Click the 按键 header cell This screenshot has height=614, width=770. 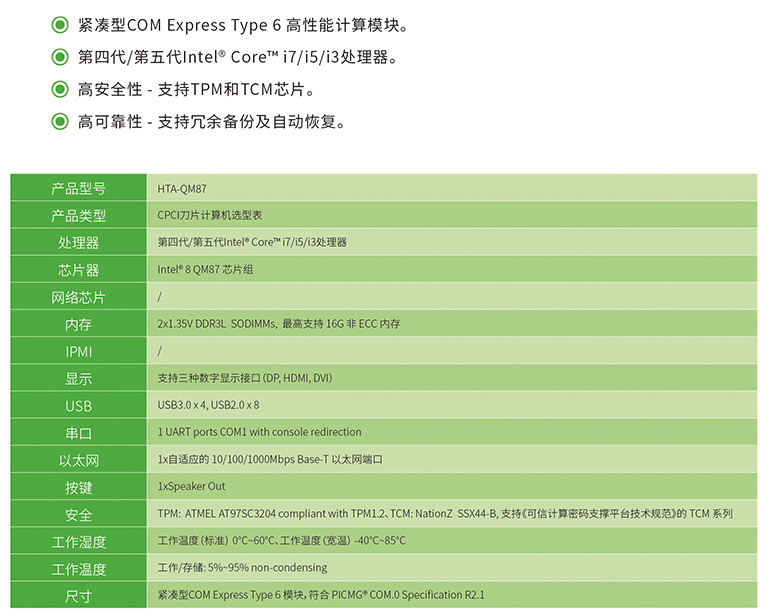point(79,487)
